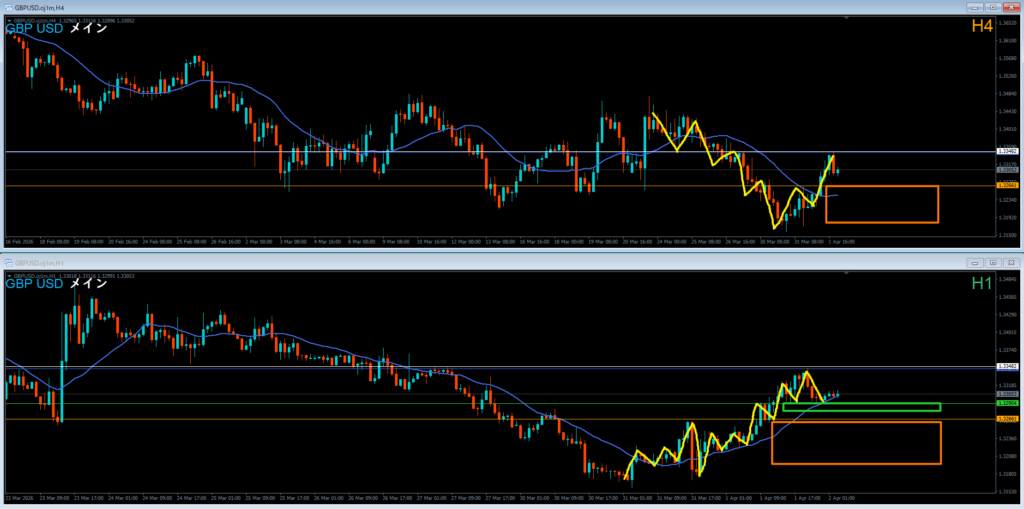The height and width of the screenshot is (509, 1024).
Task: Select the orange rectangle on H1 chart
Action: (x=856, y=423)
